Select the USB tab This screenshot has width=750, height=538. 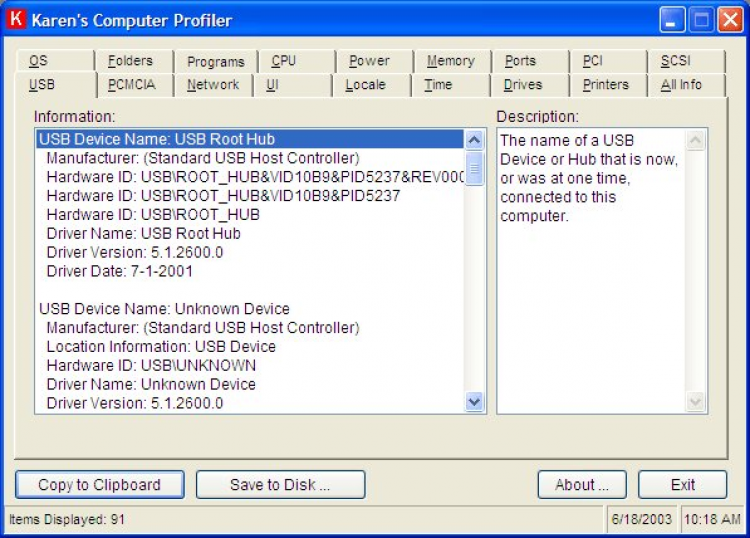pyautogui.click(x=55, y=85)
